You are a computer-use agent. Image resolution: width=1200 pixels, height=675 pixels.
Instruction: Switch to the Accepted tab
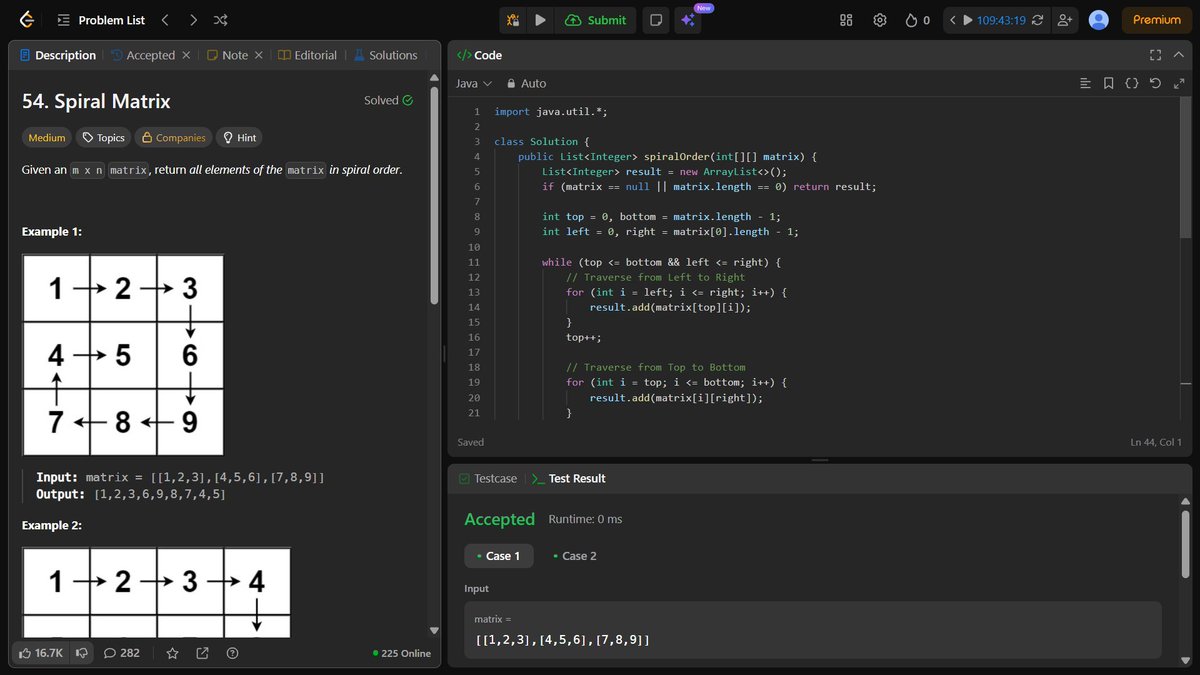coord(143,55)
